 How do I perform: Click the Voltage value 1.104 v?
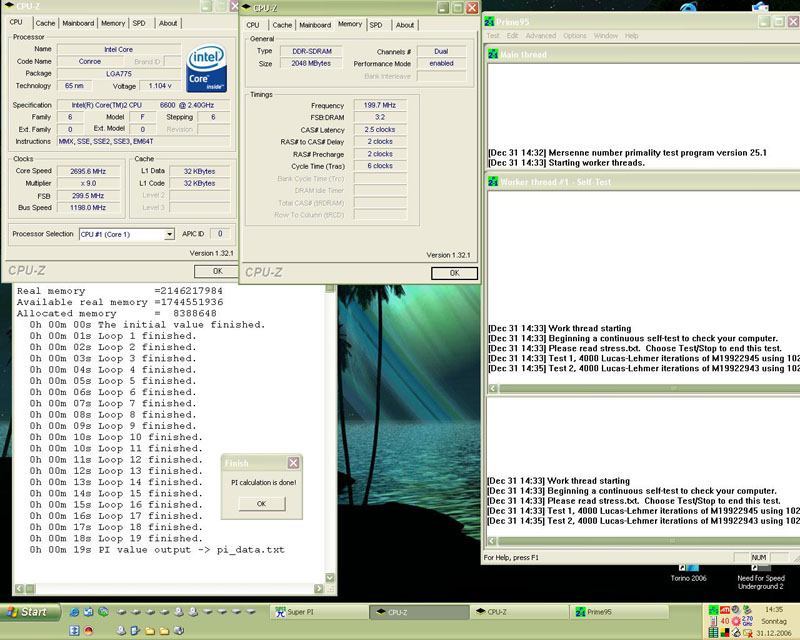coord(160,86)
